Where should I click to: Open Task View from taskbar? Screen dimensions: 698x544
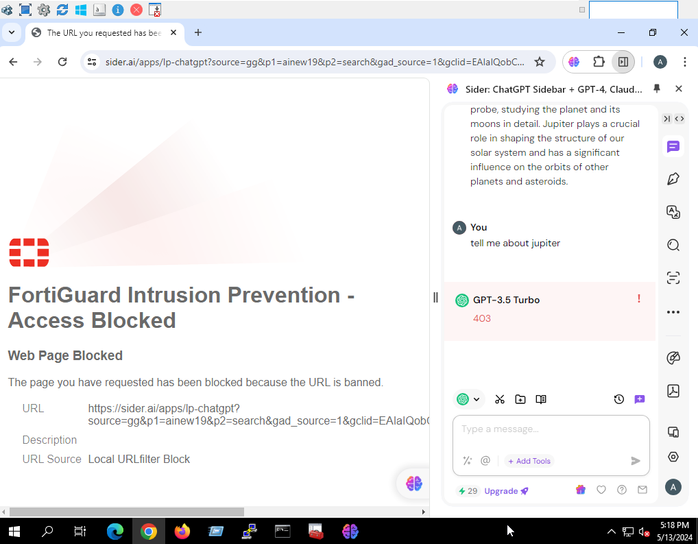click(80, 531)
